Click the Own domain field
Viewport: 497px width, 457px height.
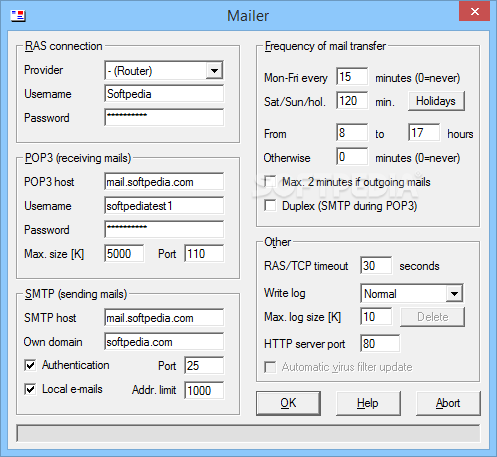tap(164, 342)
